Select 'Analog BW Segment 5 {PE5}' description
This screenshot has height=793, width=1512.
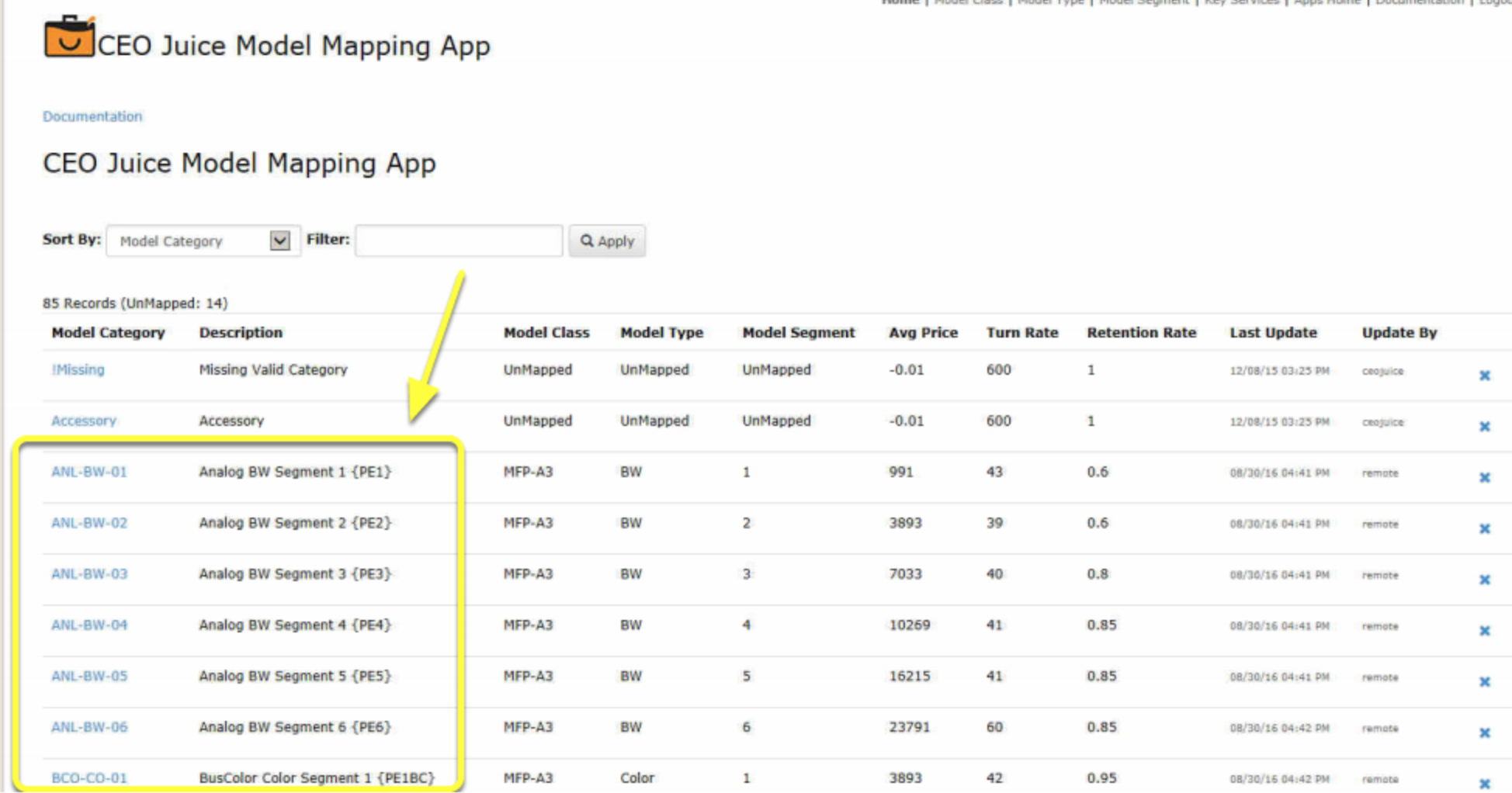coord(295,676)
